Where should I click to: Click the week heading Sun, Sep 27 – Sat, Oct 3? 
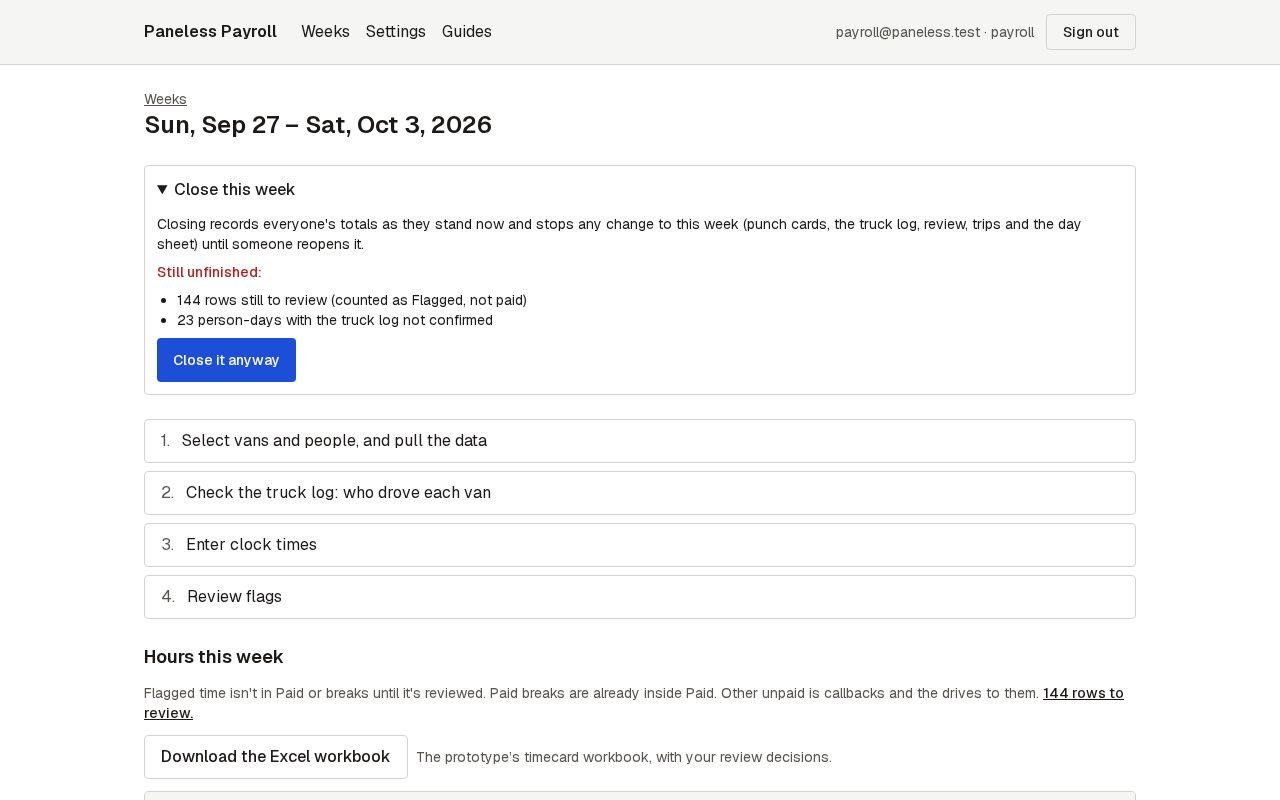pyautogui.click(x=318, y=125)
